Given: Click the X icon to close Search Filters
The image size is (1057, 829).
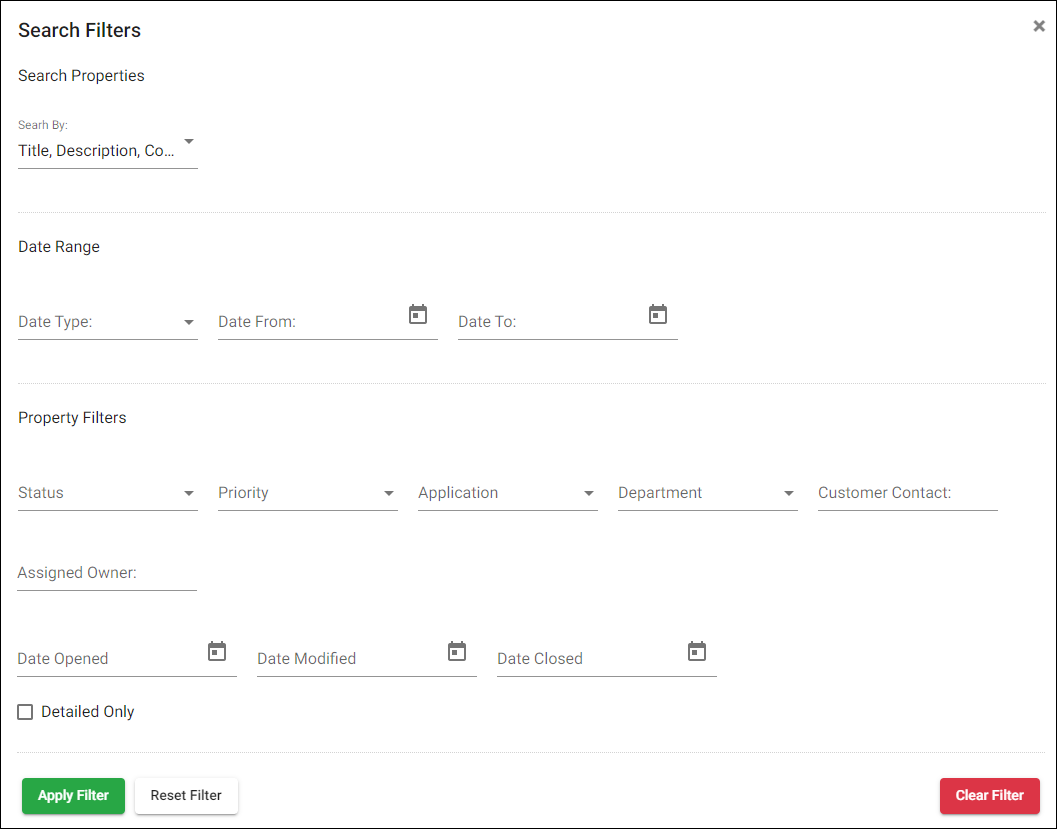Looking at the screenshot, I should click(x=1039, y=26).
